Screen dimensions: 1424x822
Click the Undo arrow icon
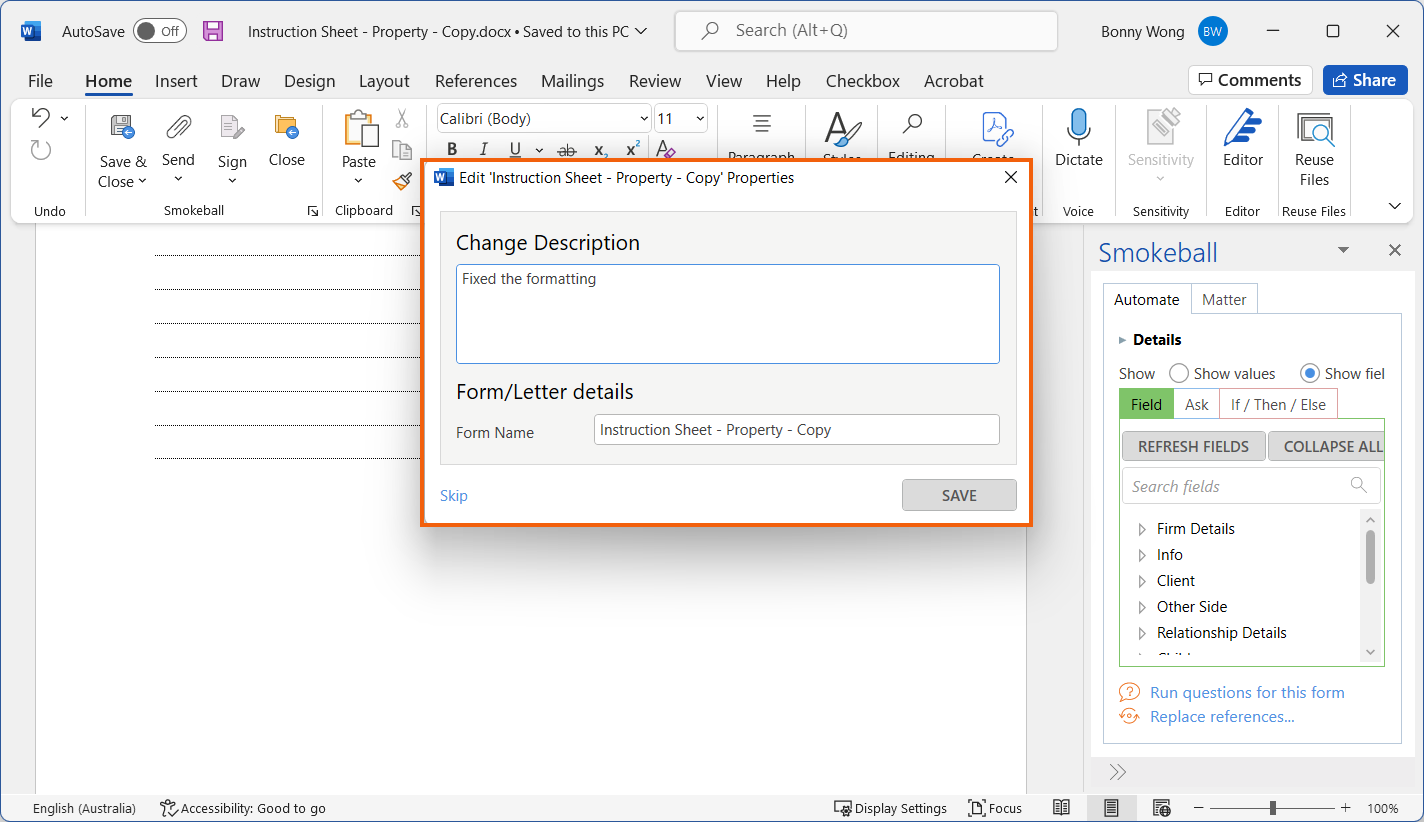pos(40,118)
